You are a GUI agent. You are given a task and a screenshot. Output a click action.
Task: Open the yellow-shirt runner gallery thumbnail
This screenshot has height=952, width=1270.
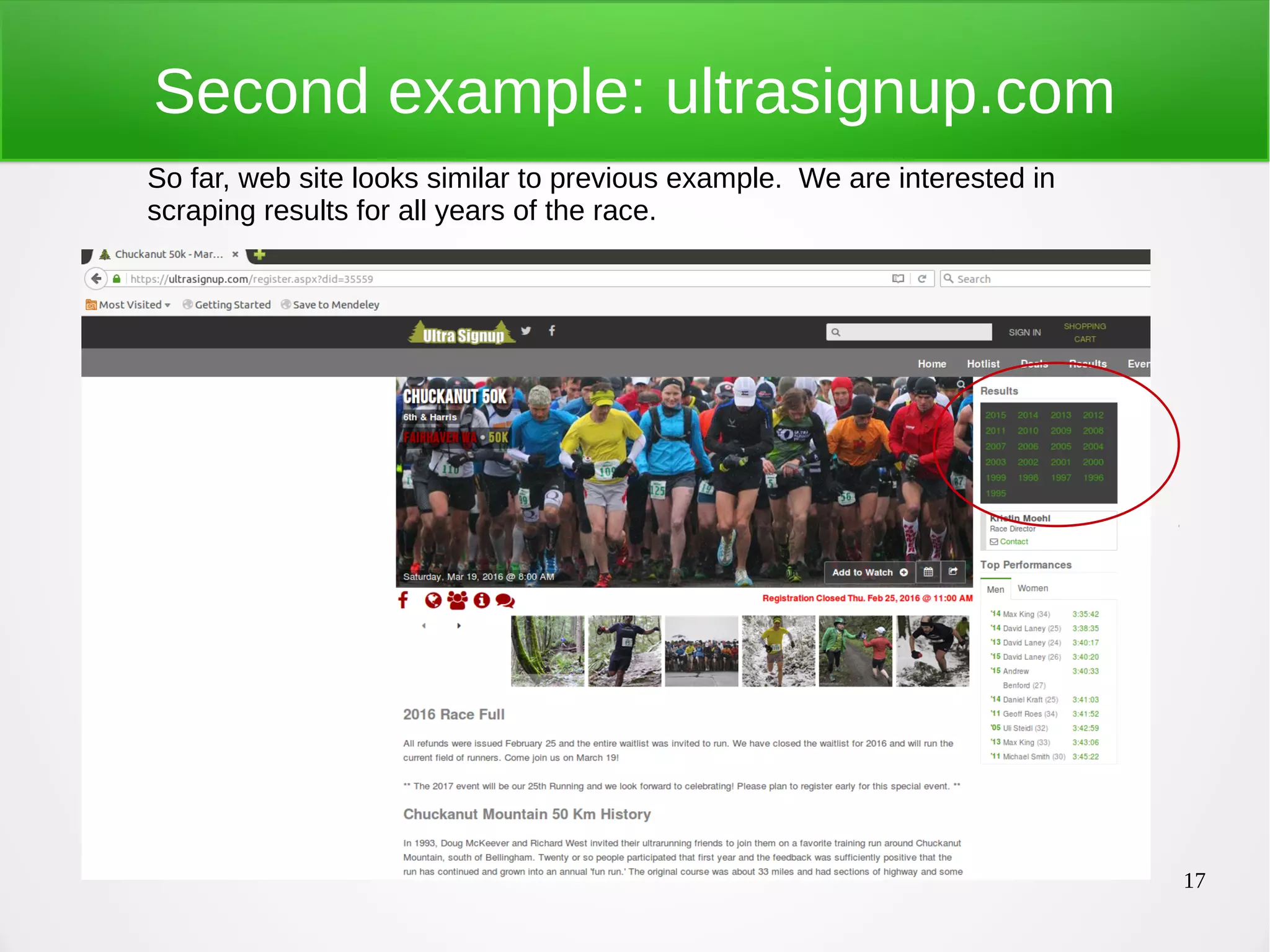778,651
